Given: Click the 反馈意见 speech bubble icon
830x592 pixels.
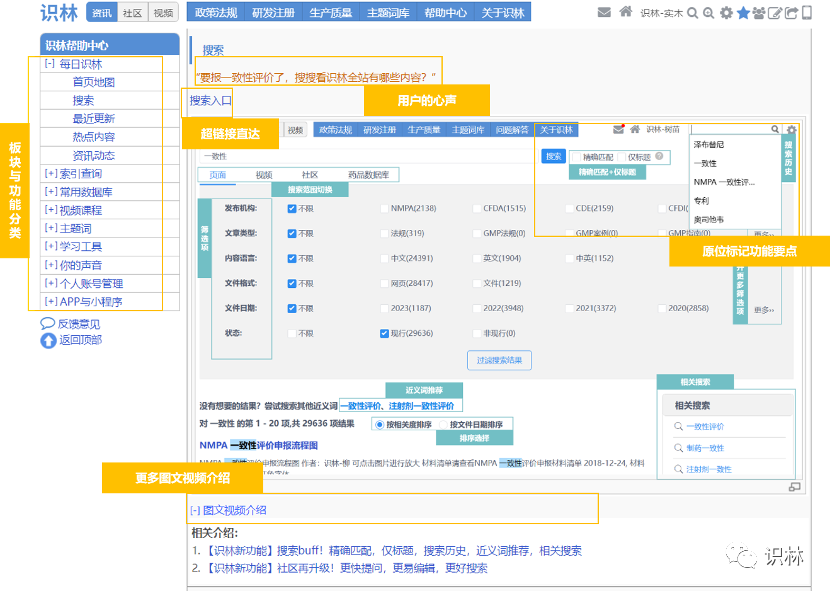Looking at the screenshot, I should click(48, 323).
